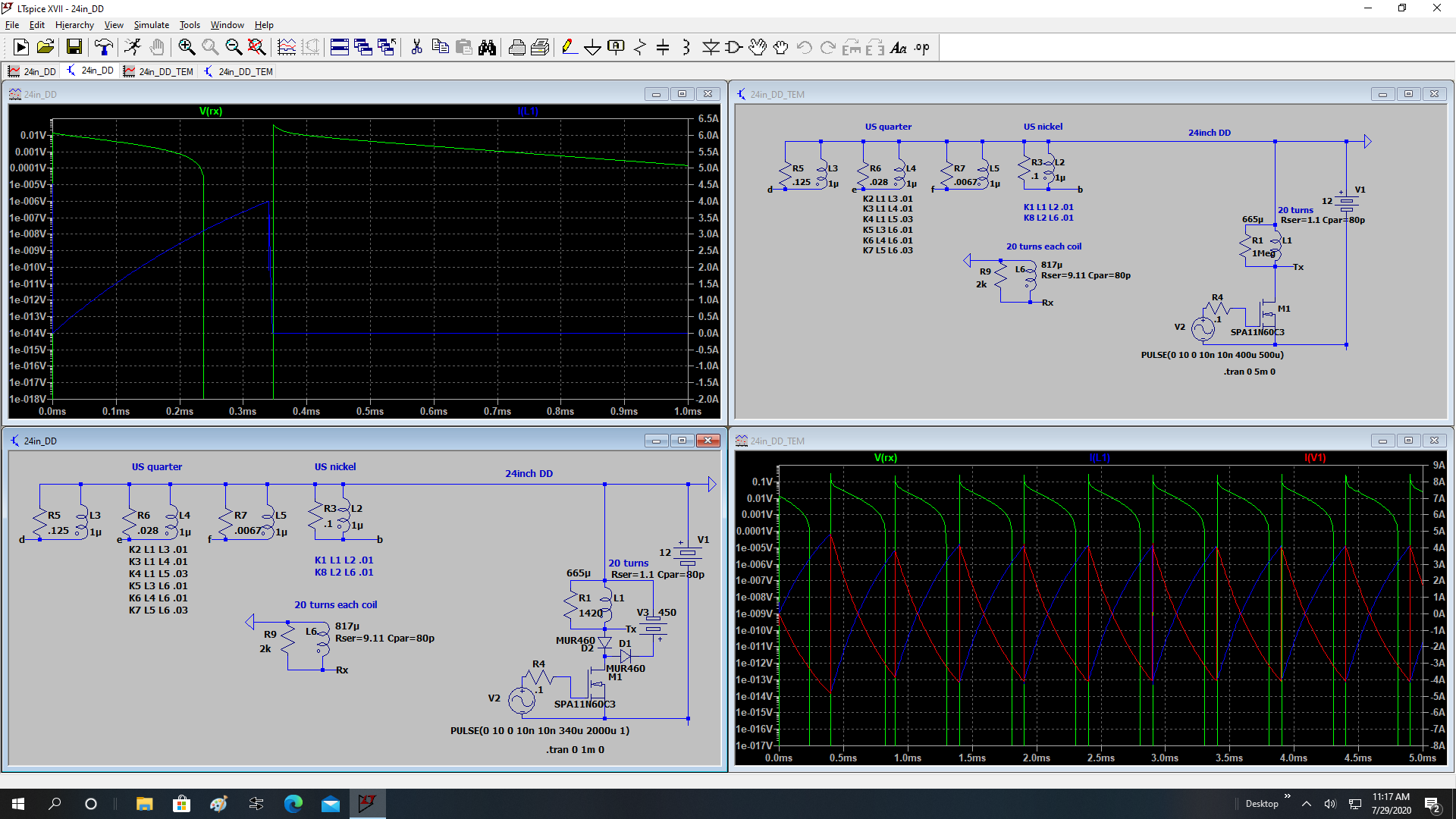Image resolution: width=1456 pixels, height=819 pixels.
Task: Click the SPICE directive .op icon
Action: click(921, 47)
